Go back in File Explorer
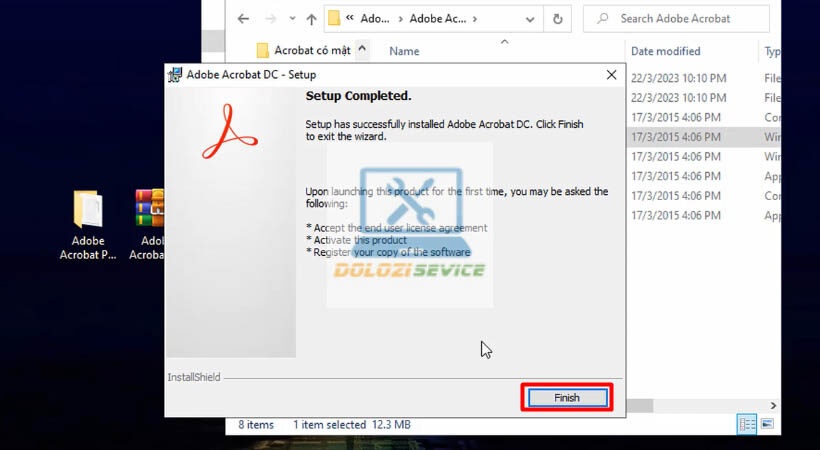 [243, 19]
